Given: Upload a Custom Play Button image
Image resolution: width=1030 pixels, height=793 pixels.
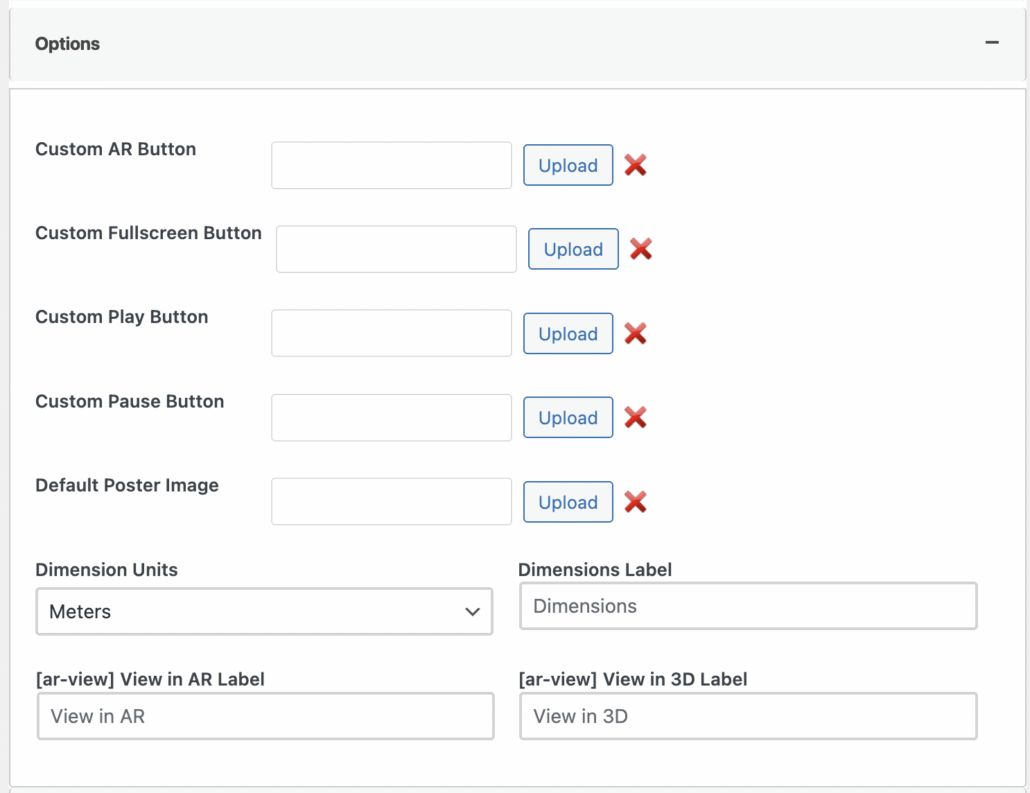Looking at the screenshot, I should pos(568,334).
